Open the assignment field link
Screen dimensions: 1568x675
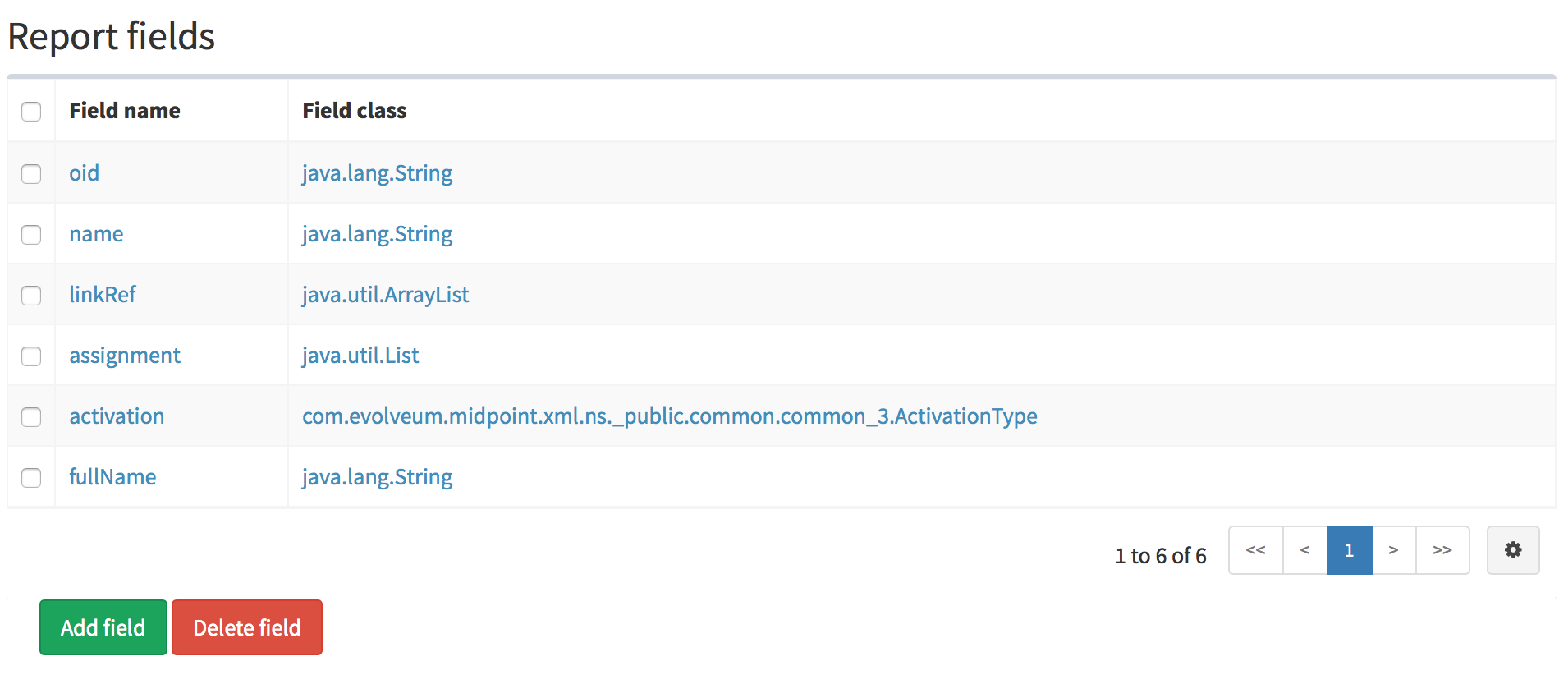[x=125, y=356]
